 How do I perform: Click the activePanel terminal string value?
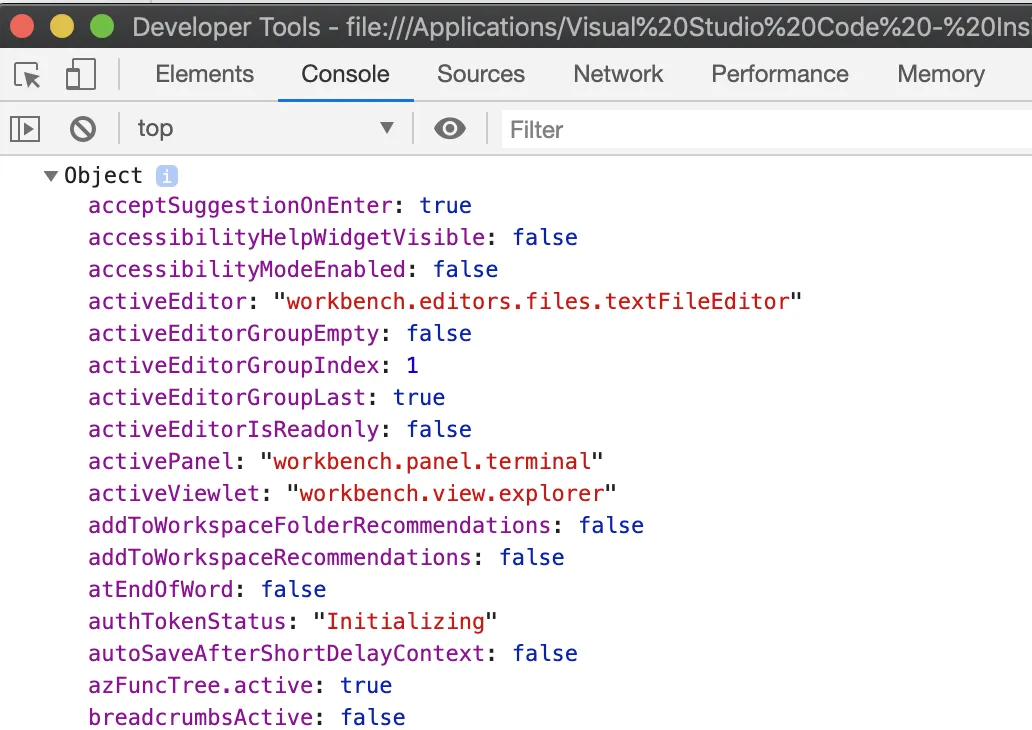coord(432,462)
